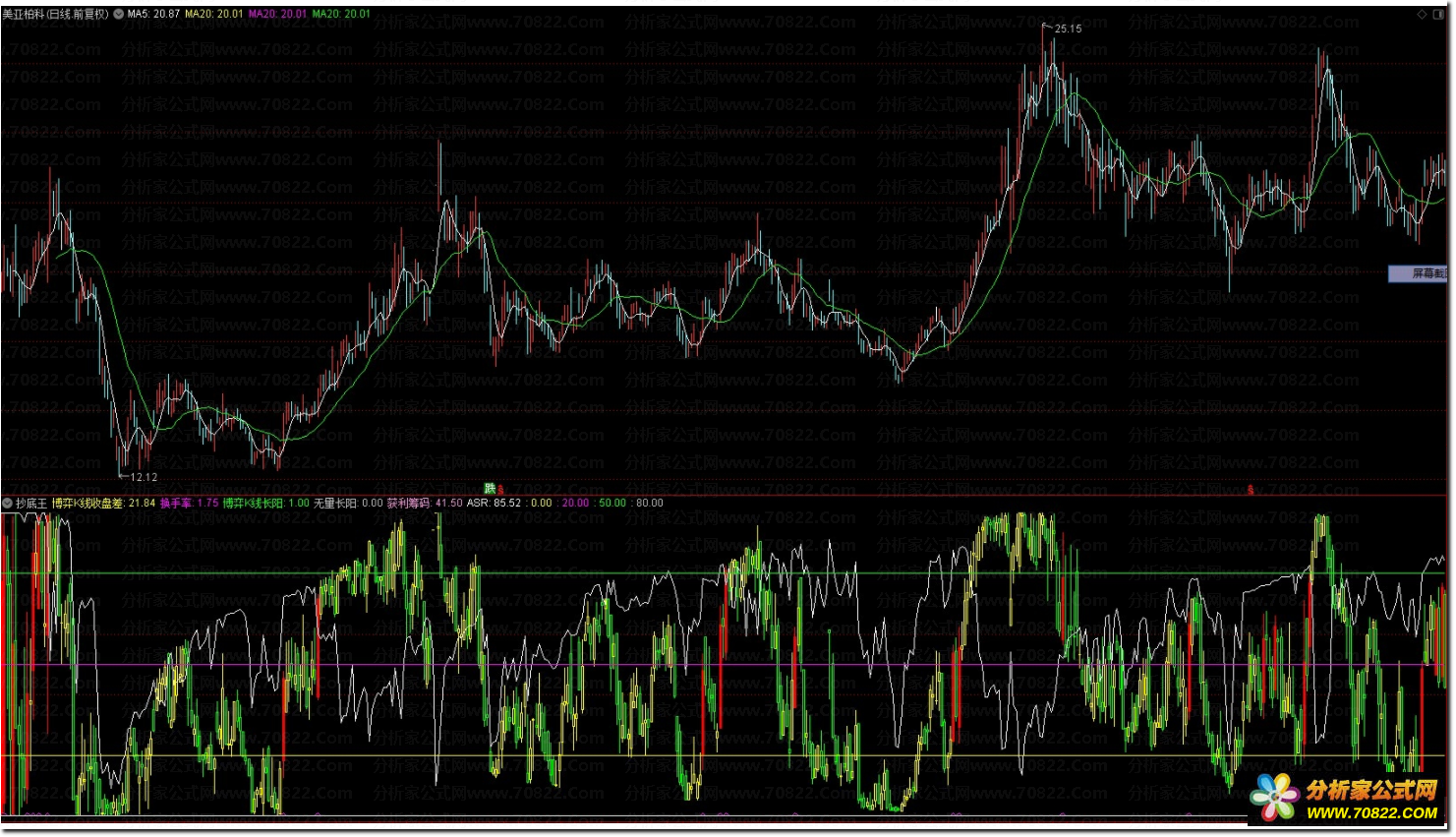Select magenta MA20: 20.01 label
1456x837 pixels.
coord(278,14)
